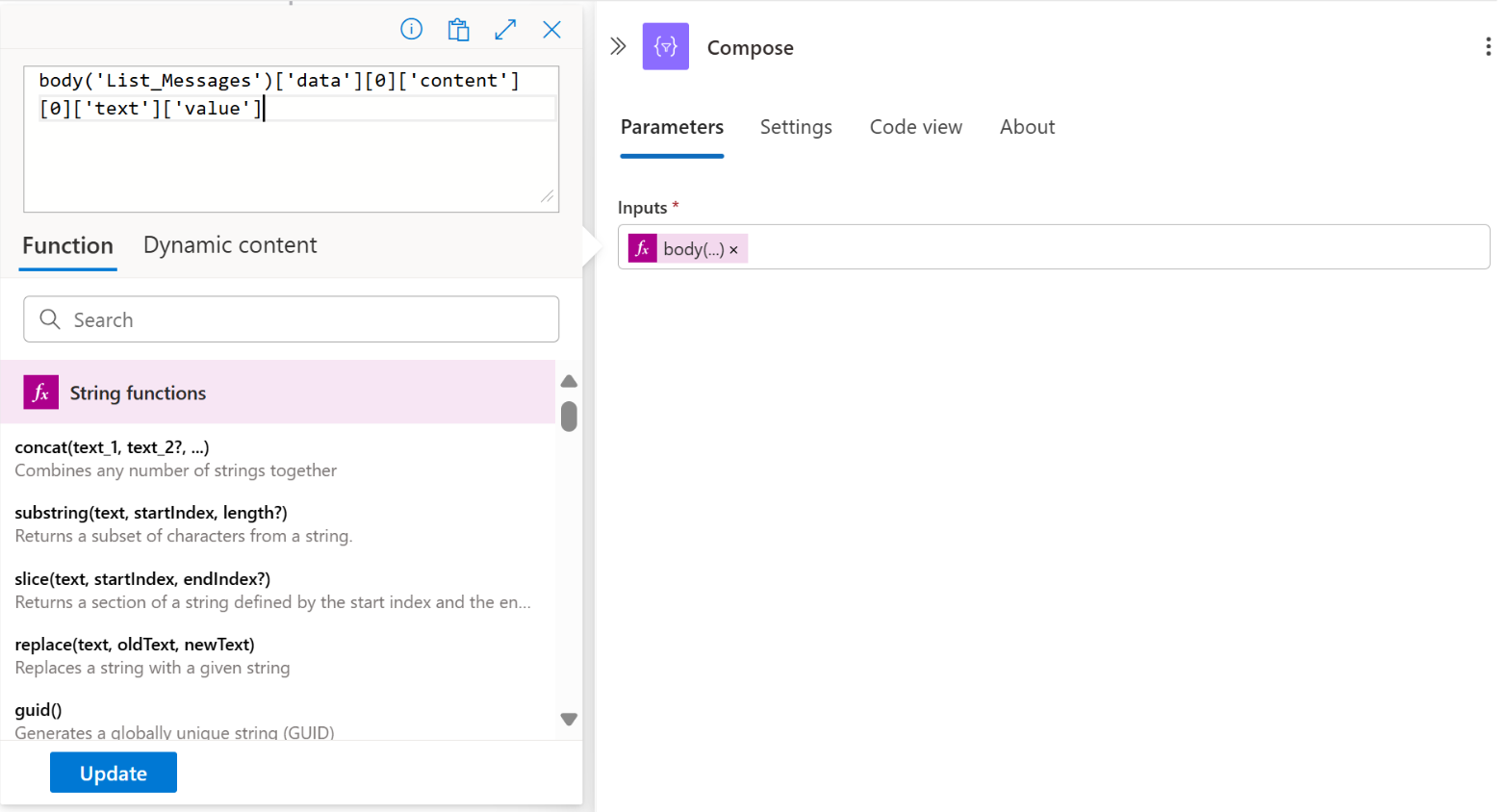
Task: Select the Function tab
Action: 67,245
